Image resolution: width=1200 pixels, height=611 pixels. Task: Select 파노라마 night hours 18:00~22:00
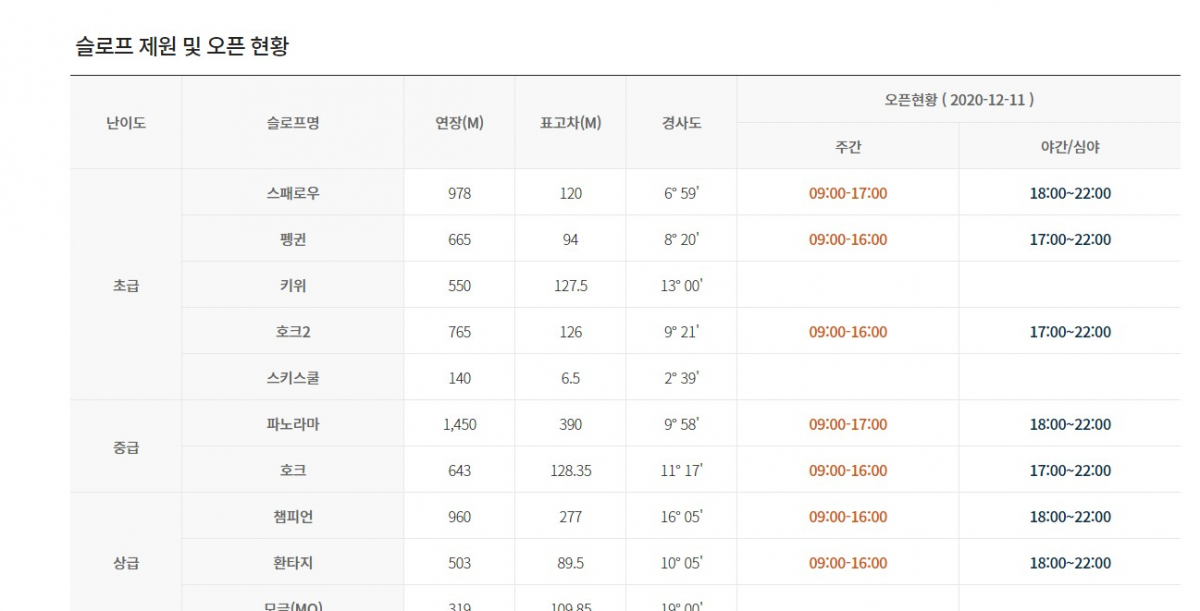click(1070, 424)
